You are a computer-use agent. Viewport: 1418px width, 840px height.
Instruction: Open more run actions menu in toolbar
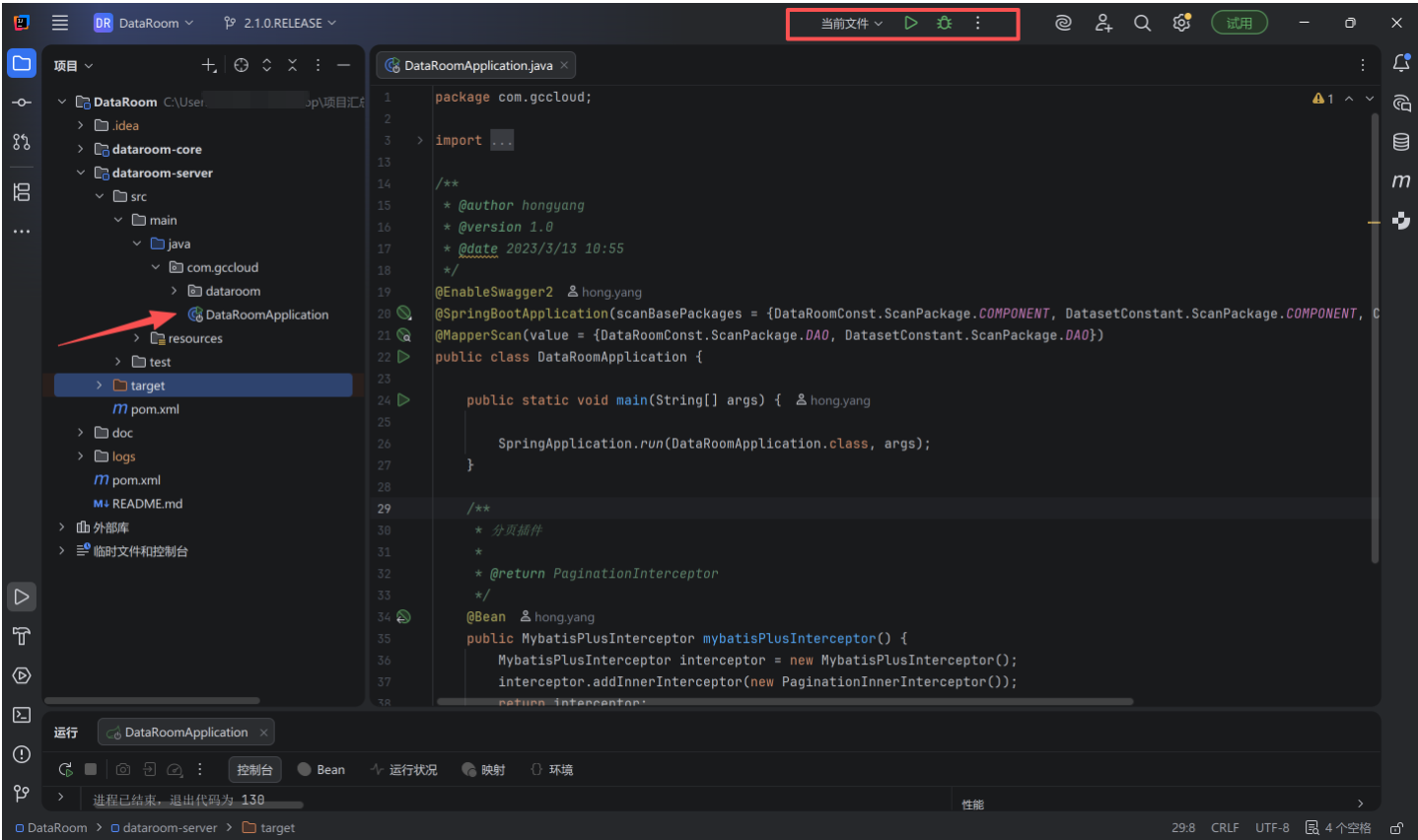pos(978,23)
